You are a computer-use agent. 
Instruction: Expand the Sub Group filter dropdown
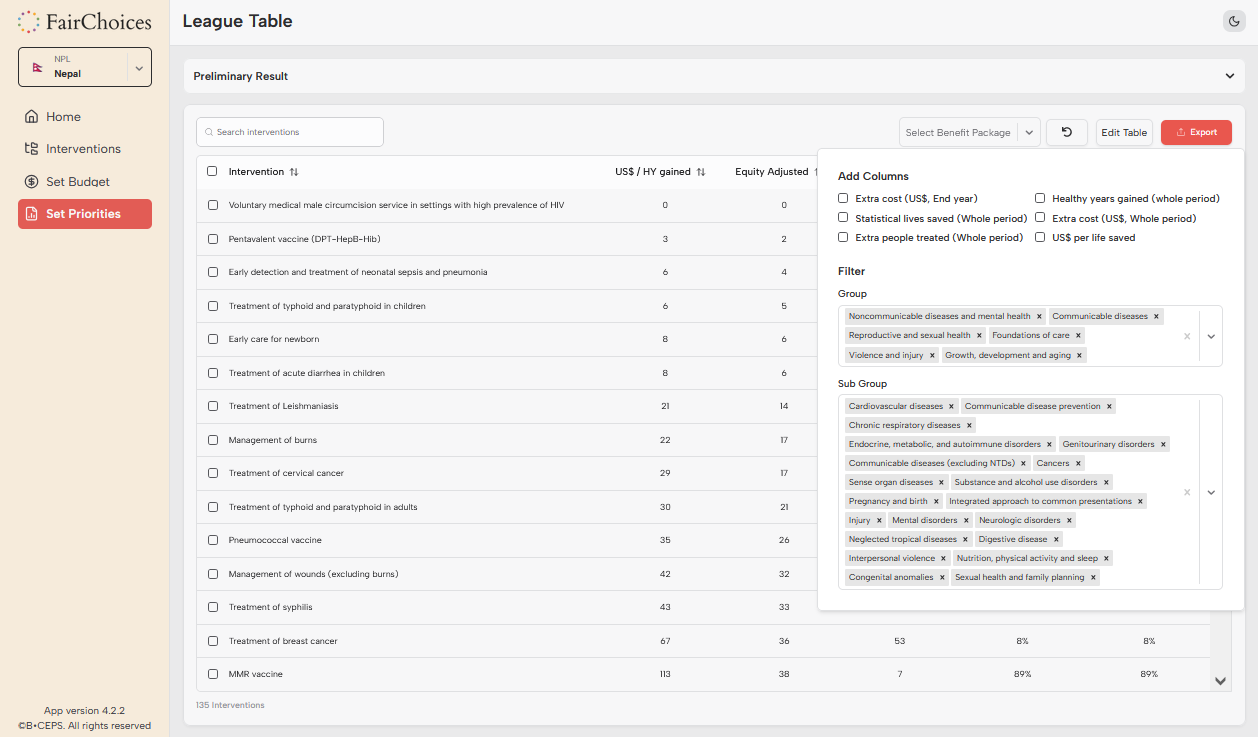[1211, 492]
